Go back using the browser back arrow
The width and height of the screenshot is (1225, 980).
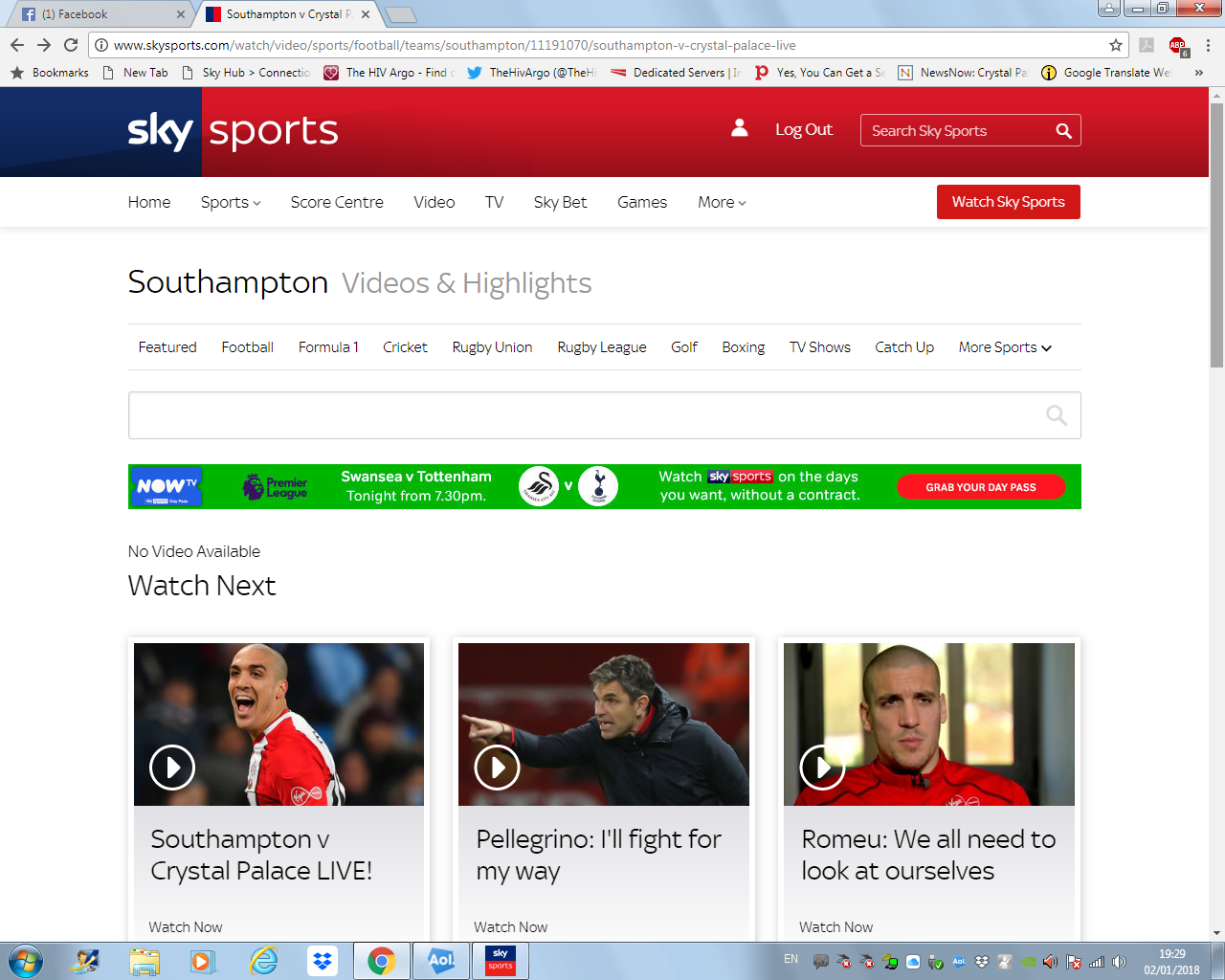(17, 45)
